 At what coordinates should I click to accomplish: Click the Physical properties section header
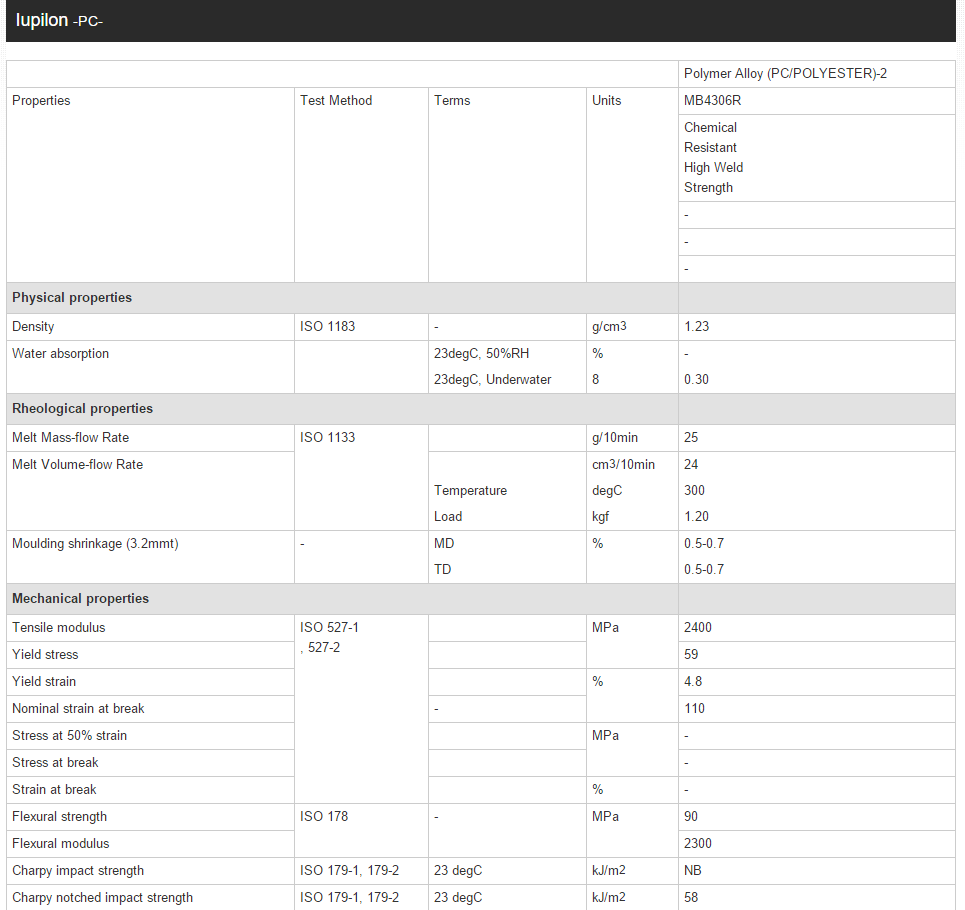[72, 298]
